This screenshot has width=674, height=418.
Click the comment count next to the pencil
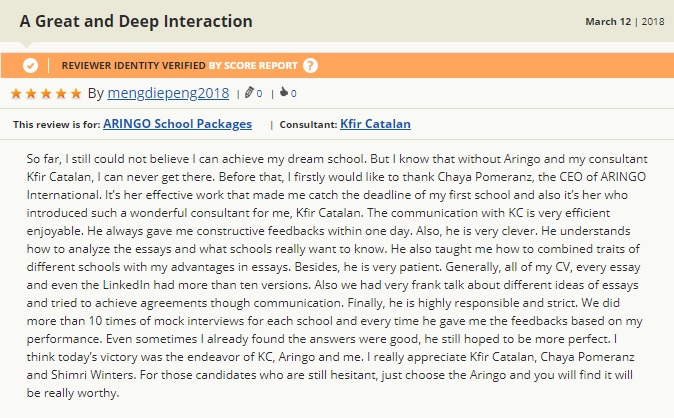tap(259, 93)
